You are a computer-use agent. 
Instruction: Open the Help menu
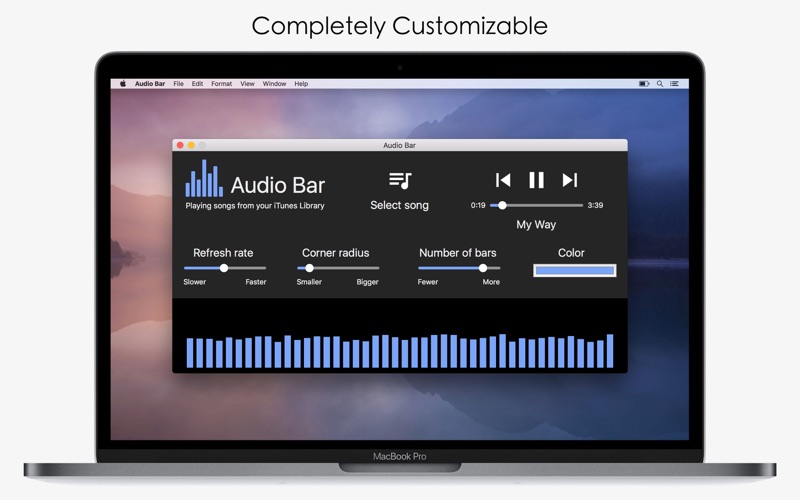pos(301,84)
